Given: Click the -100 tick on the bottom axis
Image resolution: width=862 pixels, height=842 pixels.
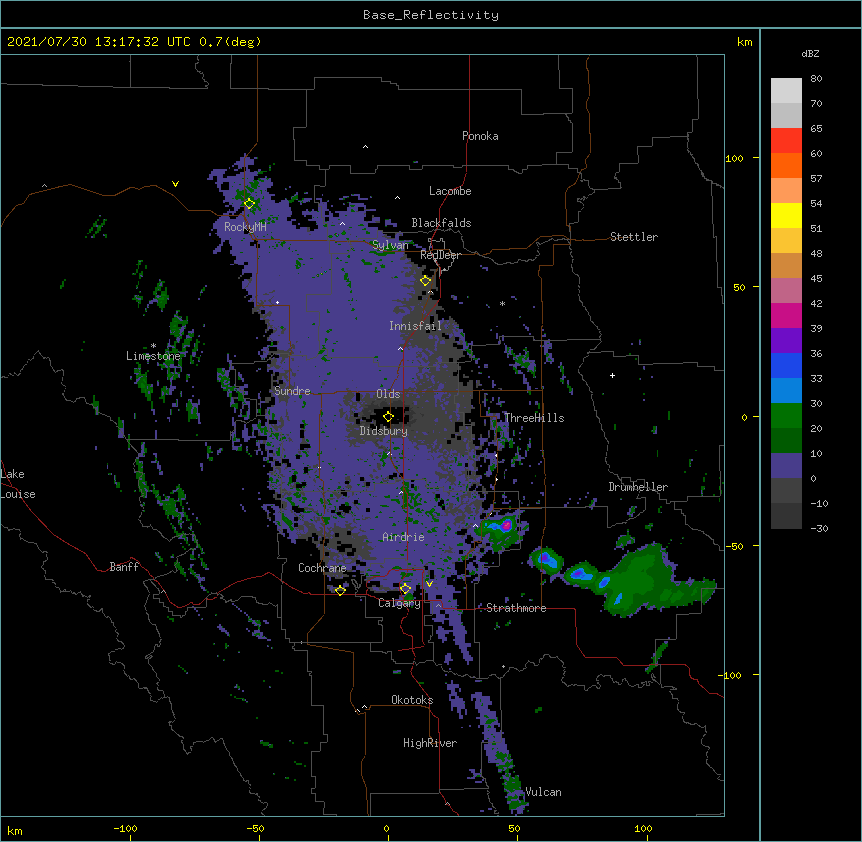Looking at the screenshot, I should (125, 828).
